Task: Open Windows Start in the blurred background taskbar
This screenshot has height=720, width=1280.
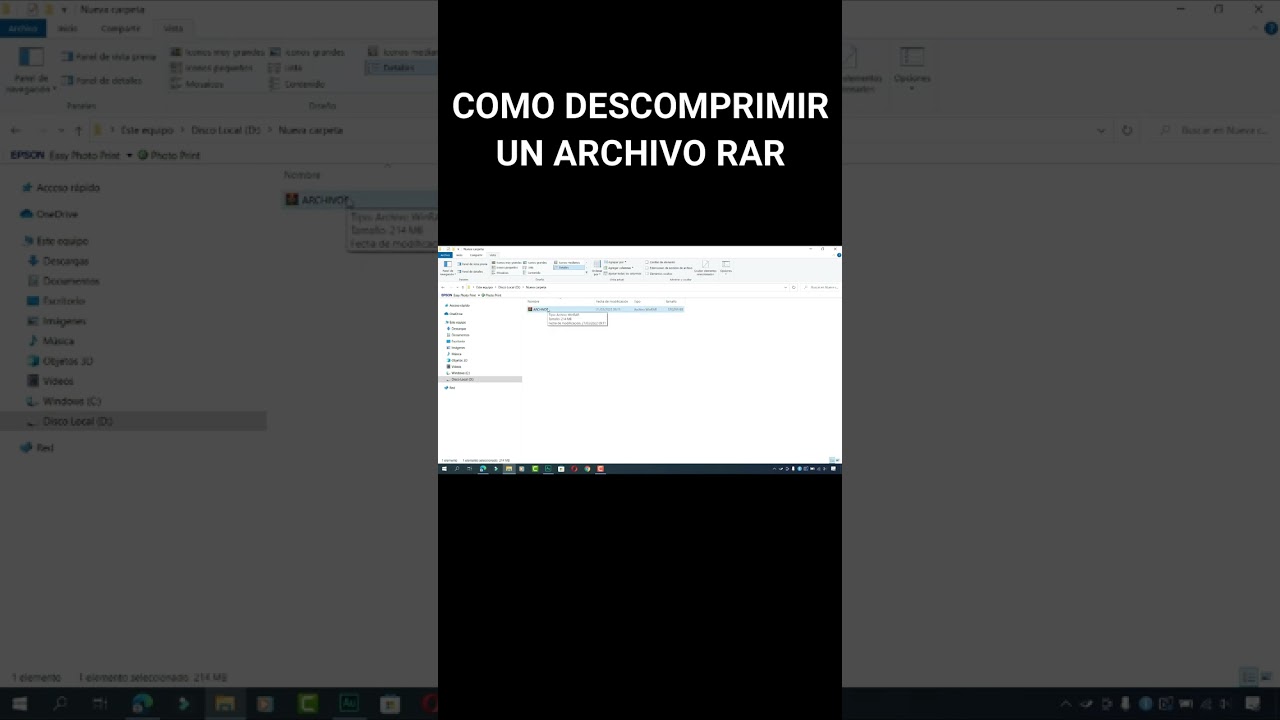Action: pyautogui.click(x=18, y=704)
